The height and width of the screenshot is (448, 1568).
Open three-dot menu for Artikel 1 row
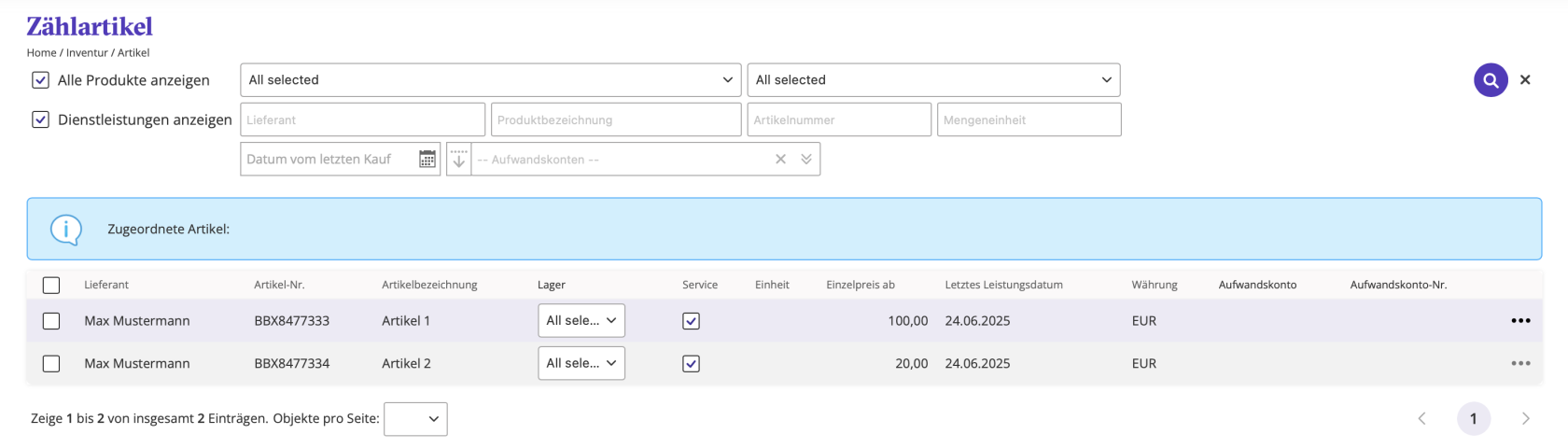[1520, 321]
